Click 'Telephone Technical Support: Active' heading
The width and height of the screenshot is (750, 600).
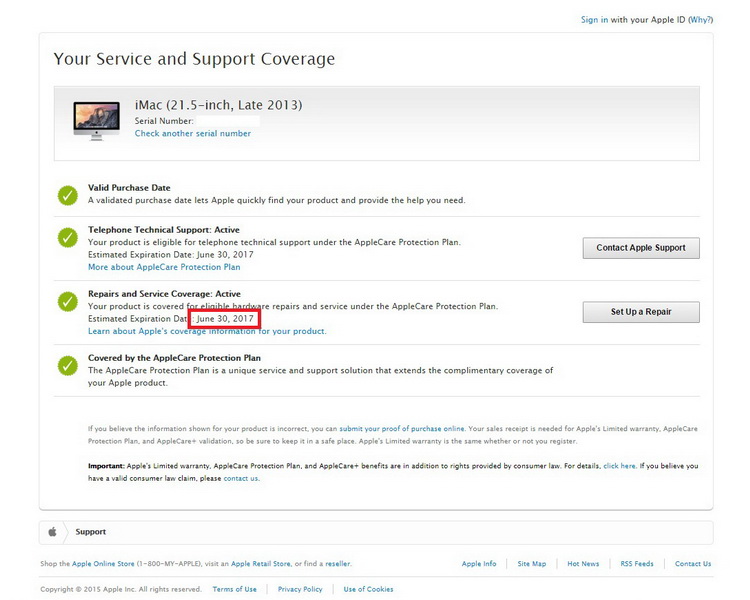[x=164, y=230]
